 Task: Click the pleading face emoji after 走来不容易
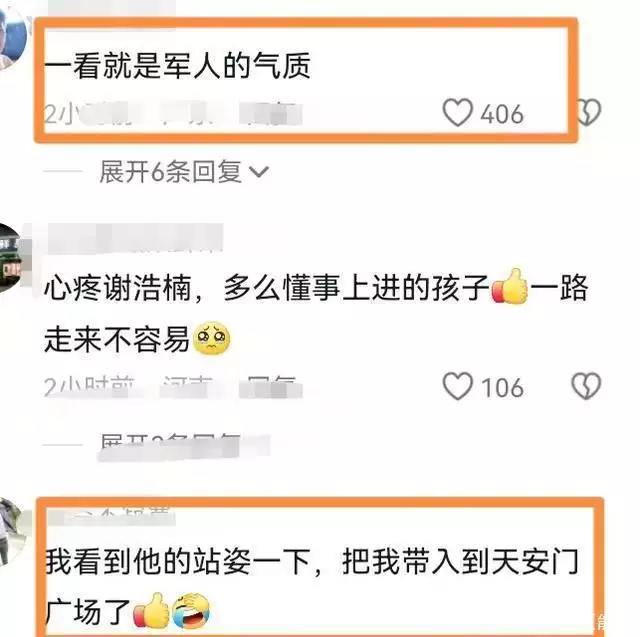(x=211, y=338)
